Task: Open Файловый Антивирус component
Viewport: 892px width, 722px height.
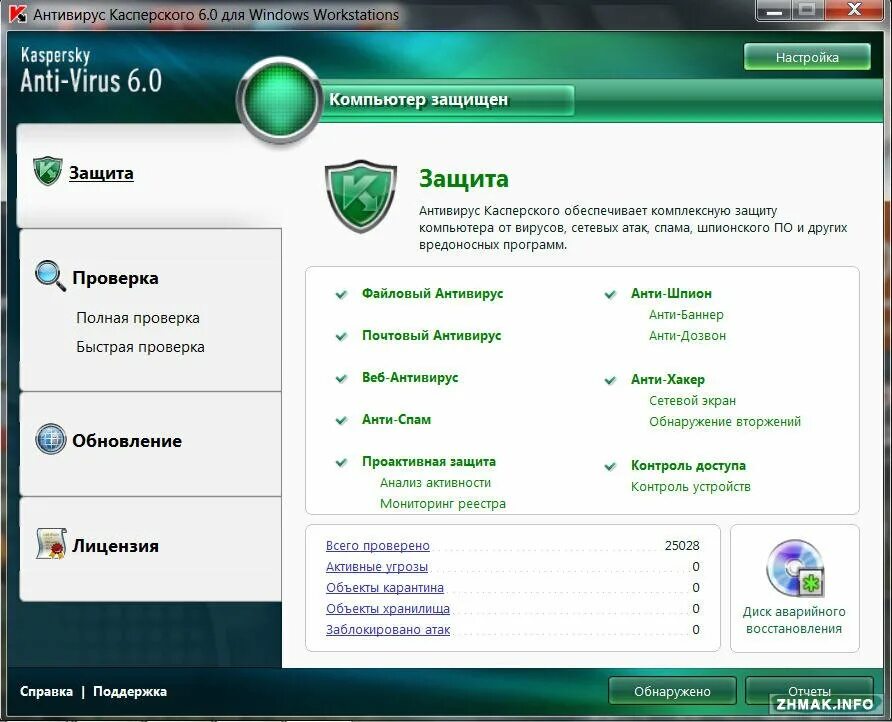Action: (x=432, y=294)
